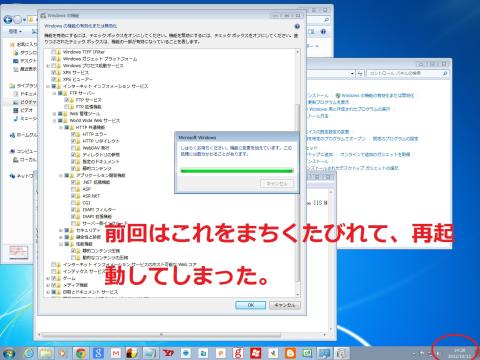Click the search magnifier in Control Panel window

coord(445,73)
